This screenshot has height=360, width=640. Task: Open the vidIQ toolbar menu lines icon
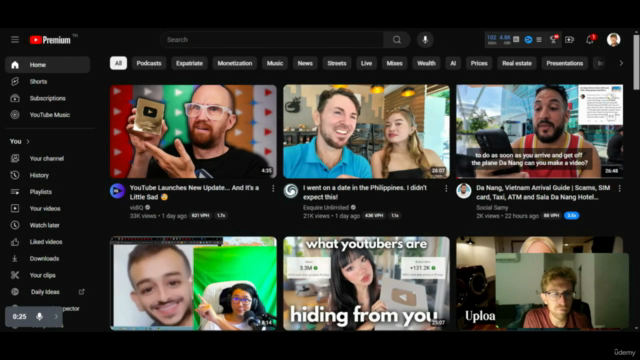tap(539, 40)
